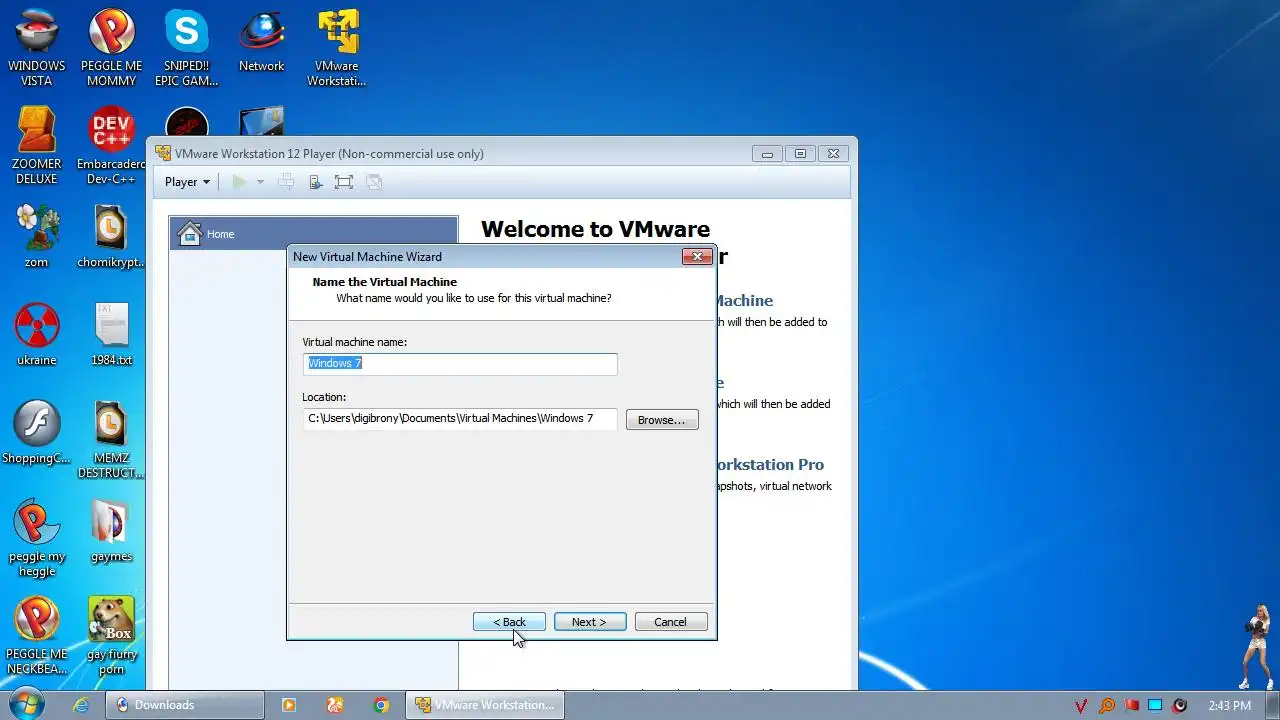Screen dimensions: 1280x720
Task: Open the Player dropdown menu
Action: (187, 182)
